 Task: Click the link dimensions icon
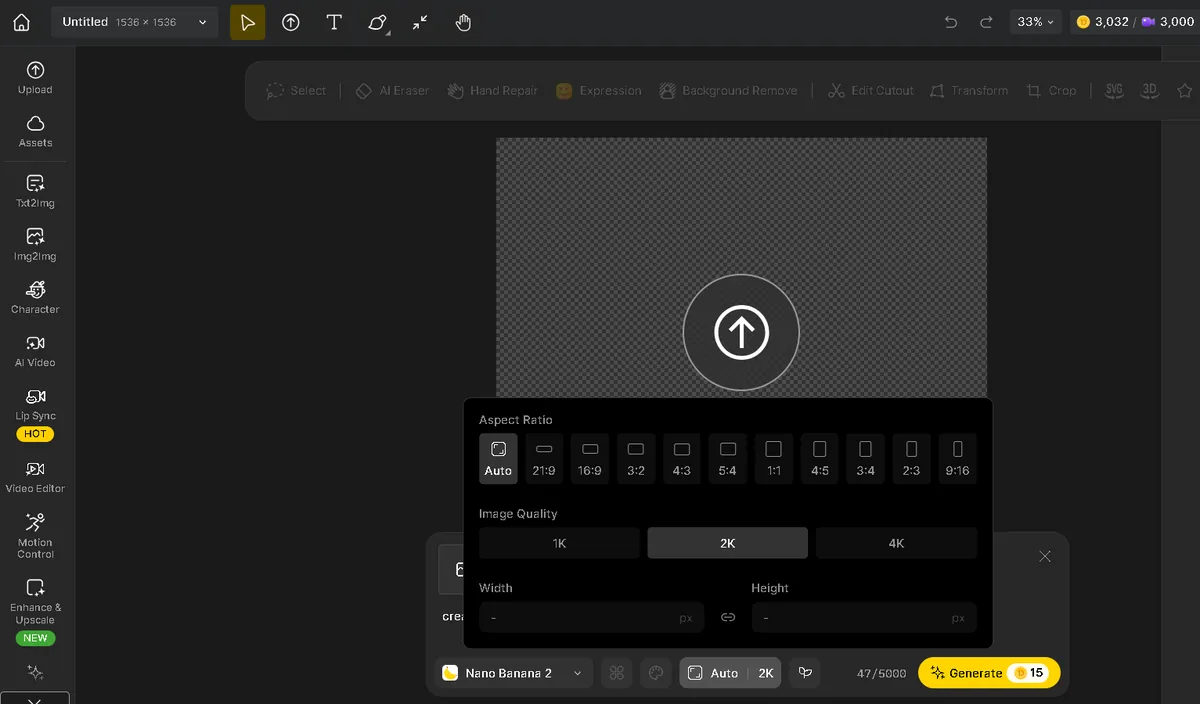(x=728, y=618)
